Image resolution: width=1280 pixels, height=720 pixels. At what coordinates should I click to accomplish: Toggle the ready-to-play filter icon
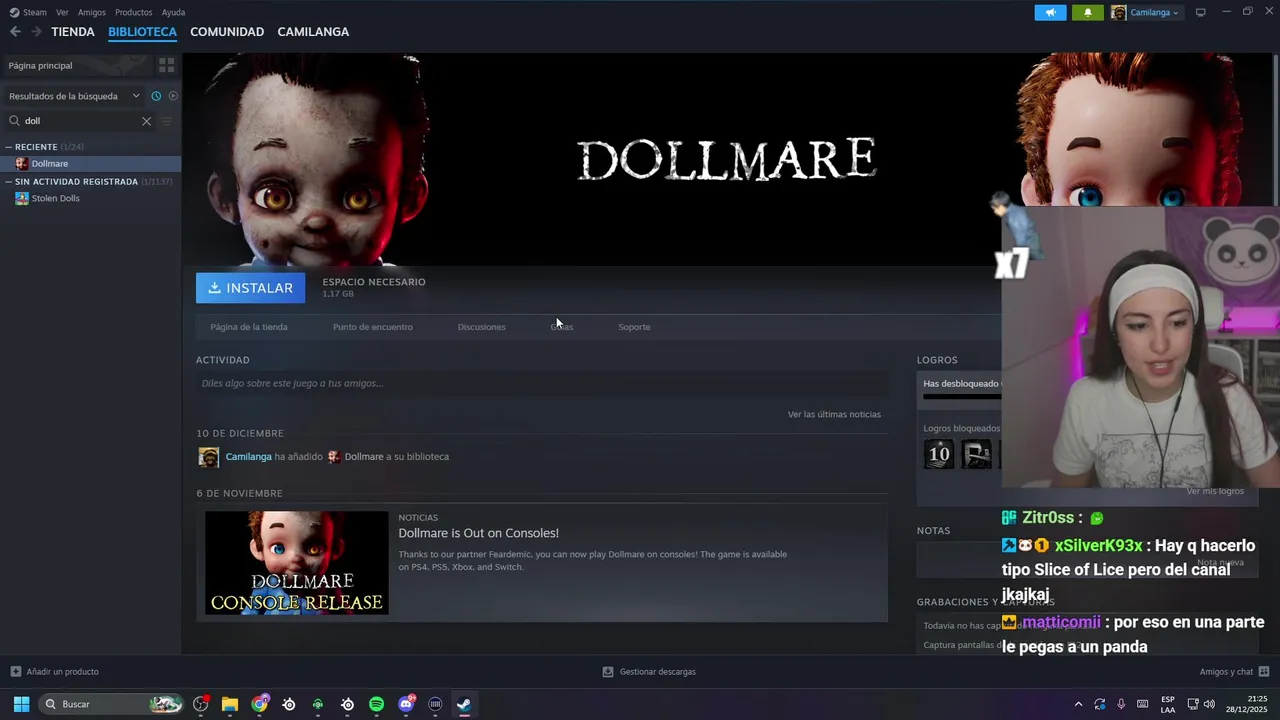point(173,96)
